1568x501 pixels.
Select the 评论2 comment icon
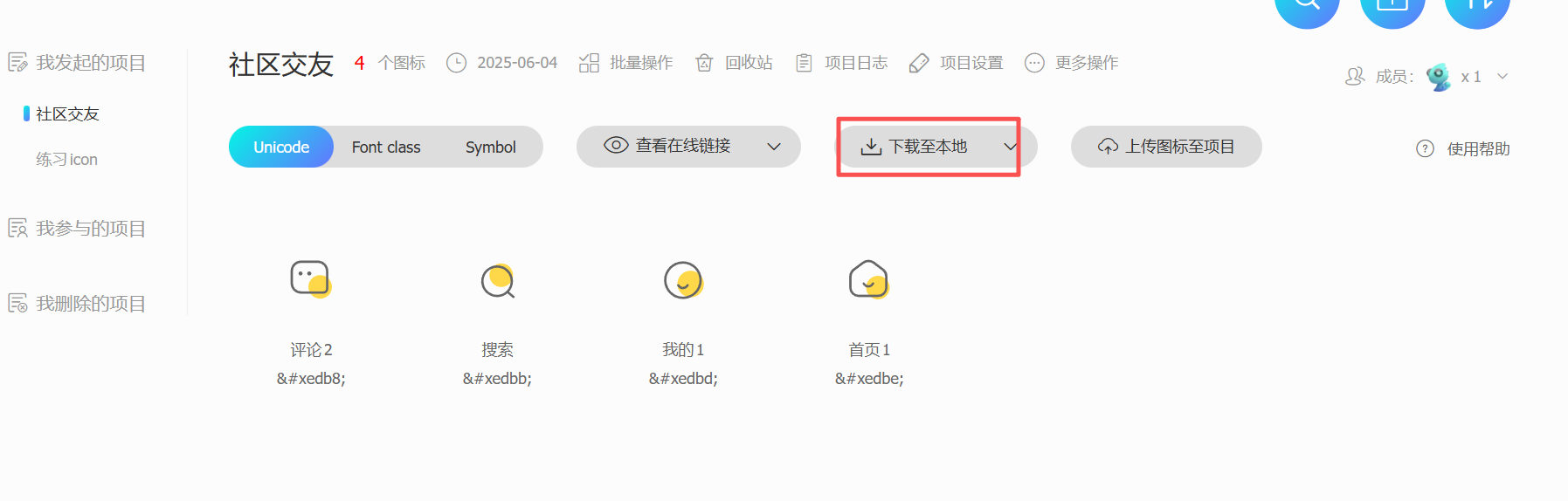(311, 280)
